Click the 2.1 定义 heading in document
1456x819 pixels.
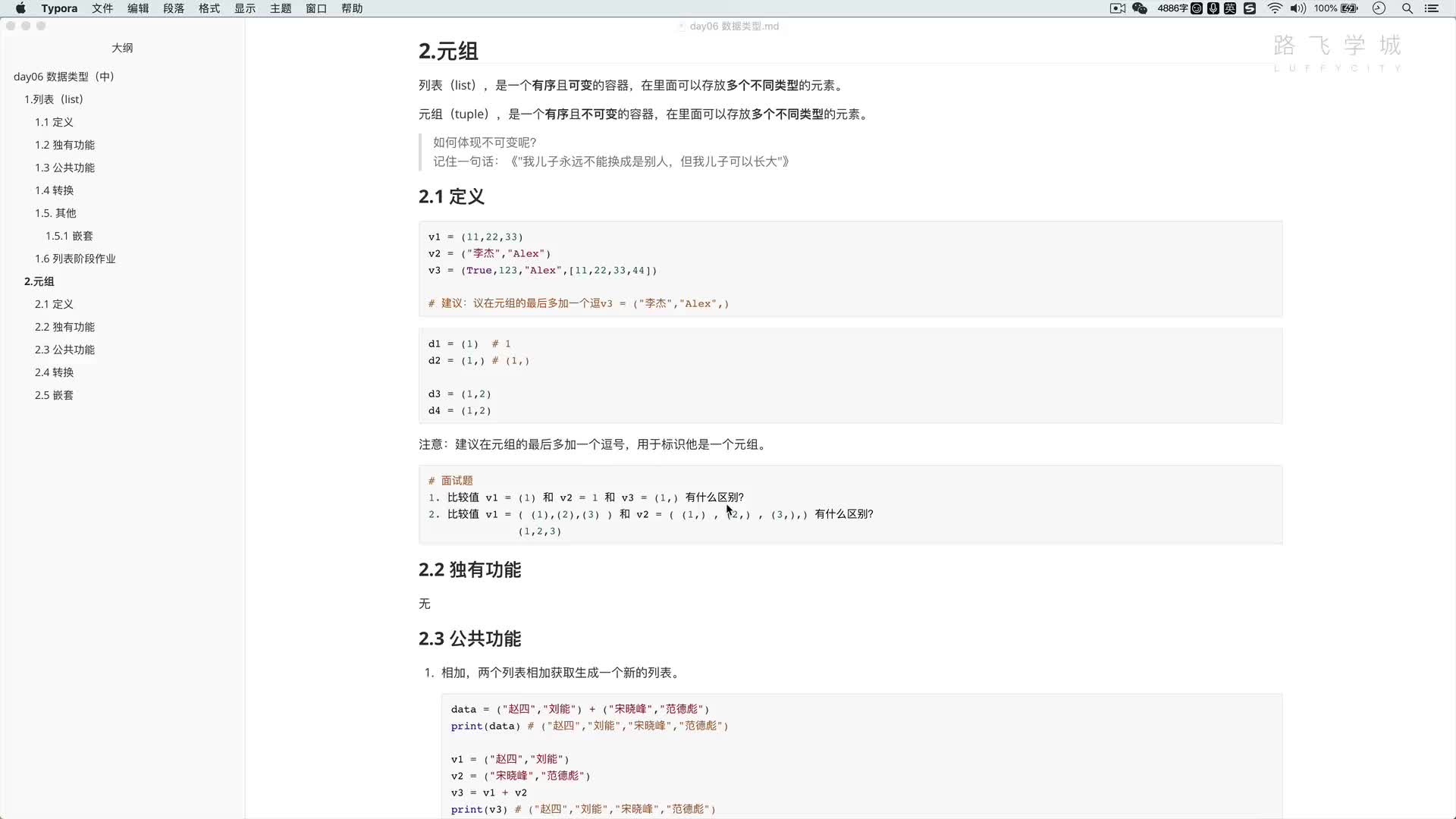click(451, 197)
